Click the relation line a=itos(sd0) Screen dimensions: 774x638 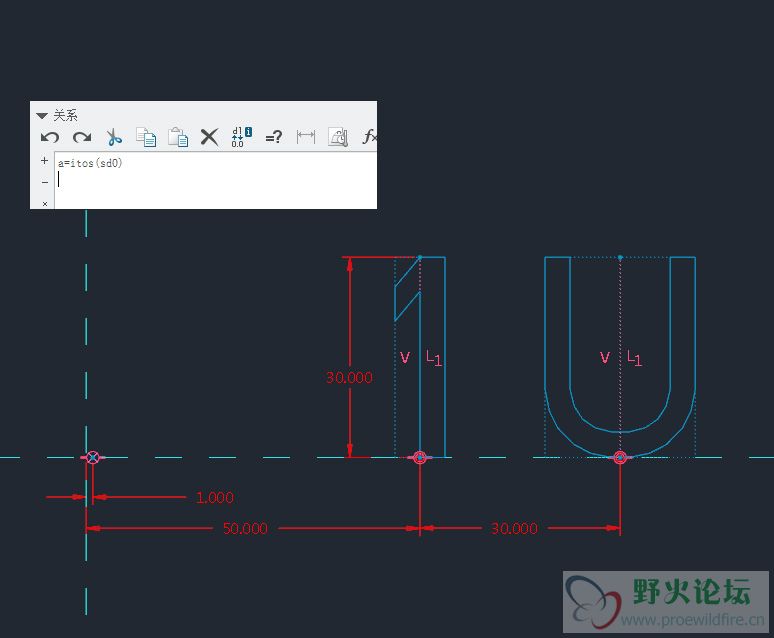90,163
